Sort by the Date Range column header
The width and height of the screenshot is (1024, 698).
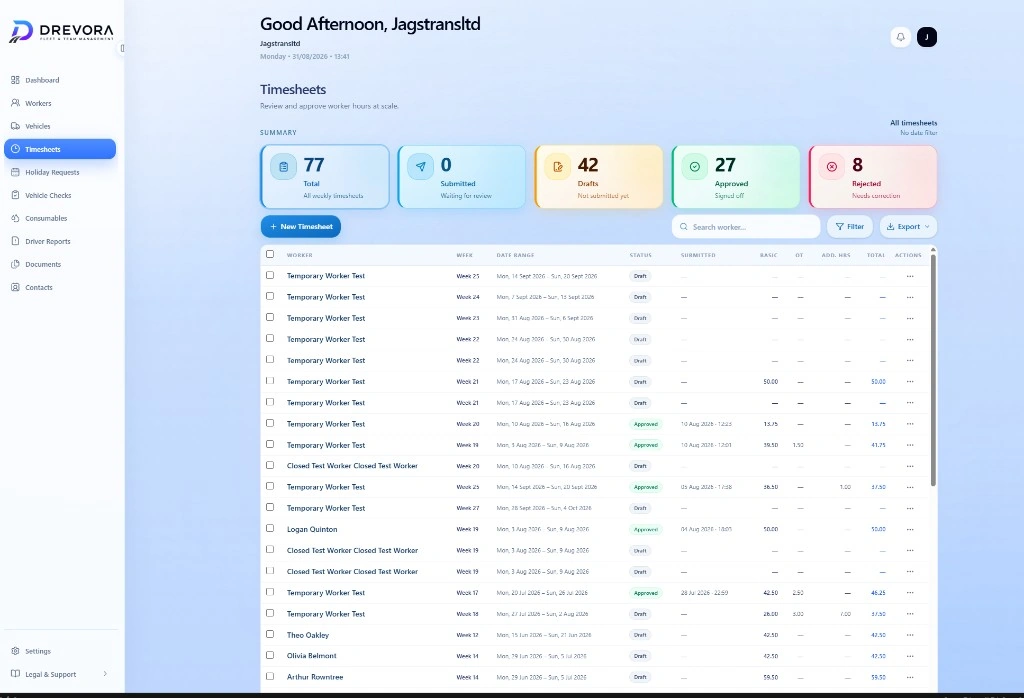coord(515,255)
